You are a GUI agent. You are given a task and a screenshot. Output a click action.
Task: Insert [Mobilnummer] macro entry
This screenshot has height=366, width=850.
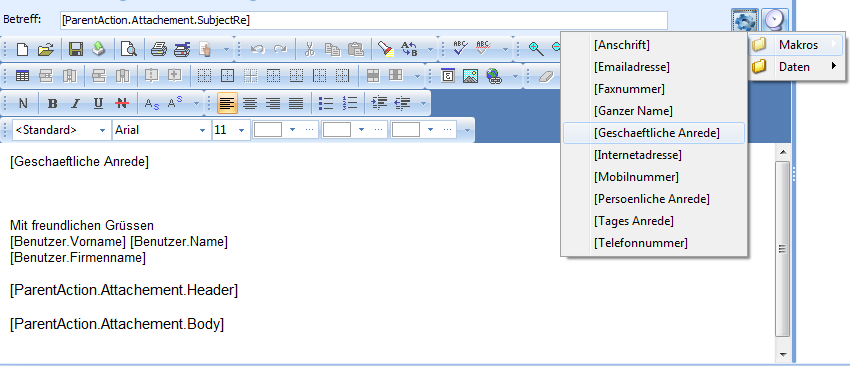point(654,177)
